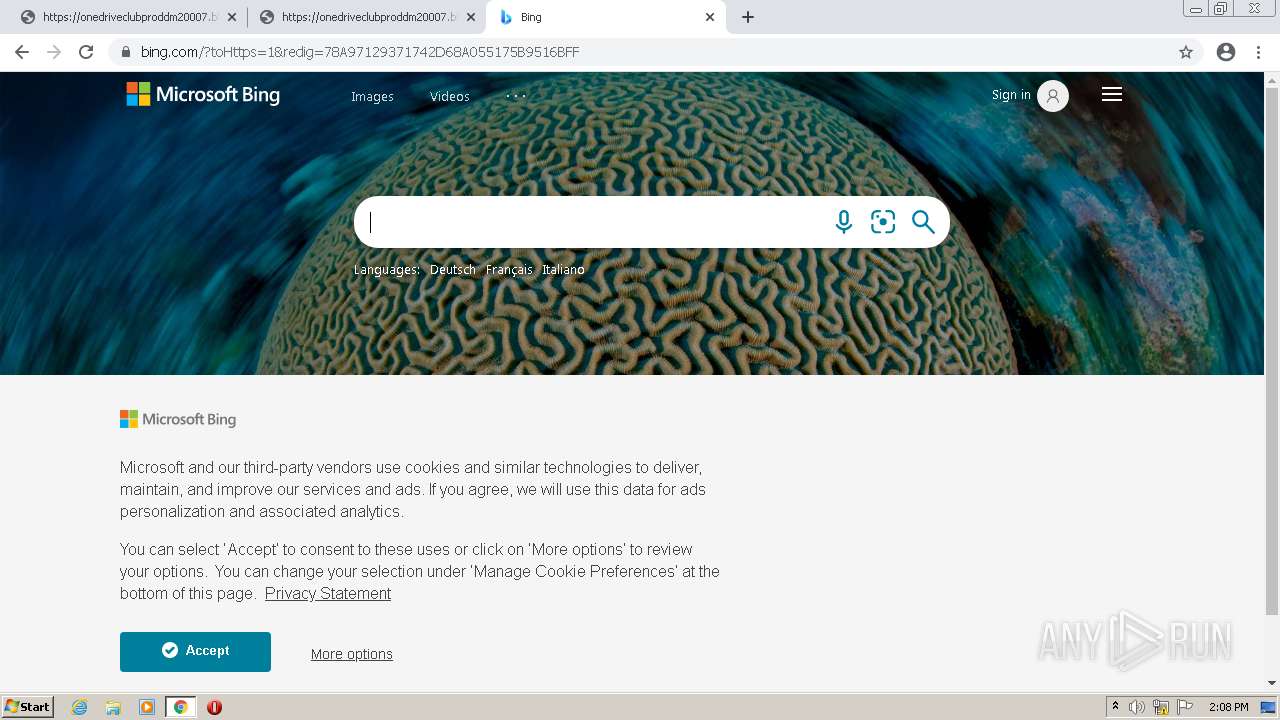Close the Bing tab

[710, 17]
